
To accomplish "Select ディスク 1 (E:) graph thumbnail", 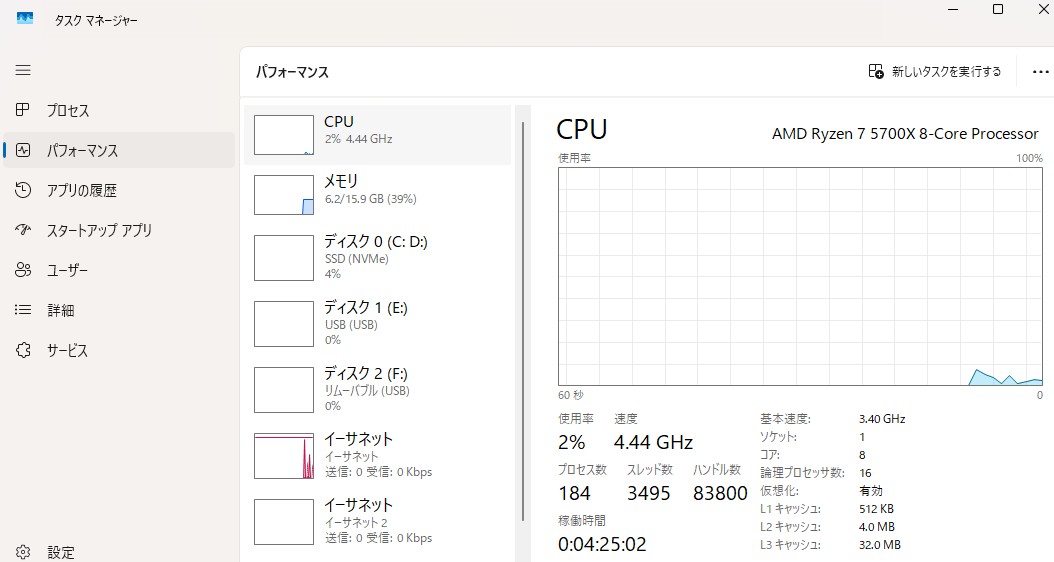I will (x=284, y=324).
